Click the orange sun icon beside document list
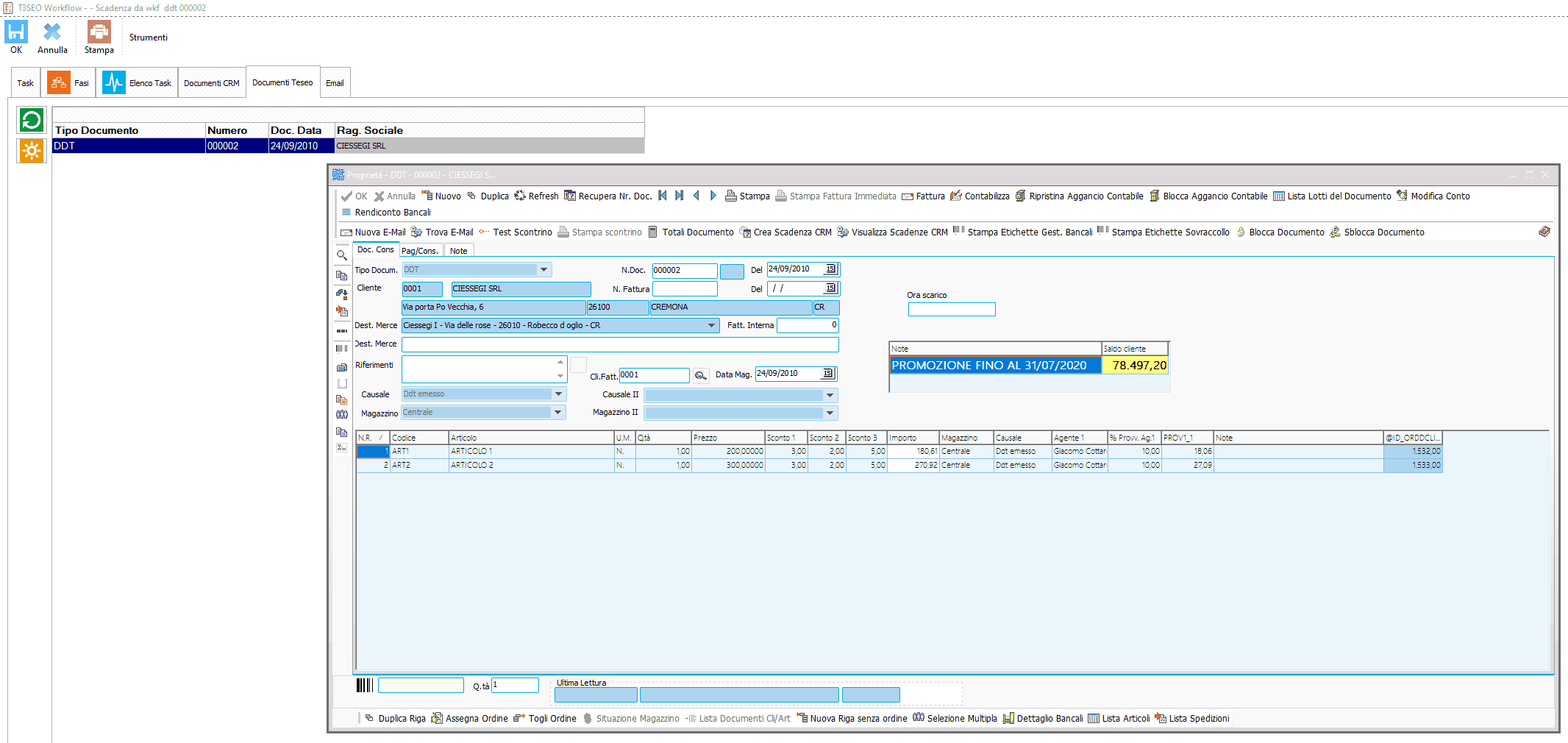1568x743 pixels. [x=32, y=151]
